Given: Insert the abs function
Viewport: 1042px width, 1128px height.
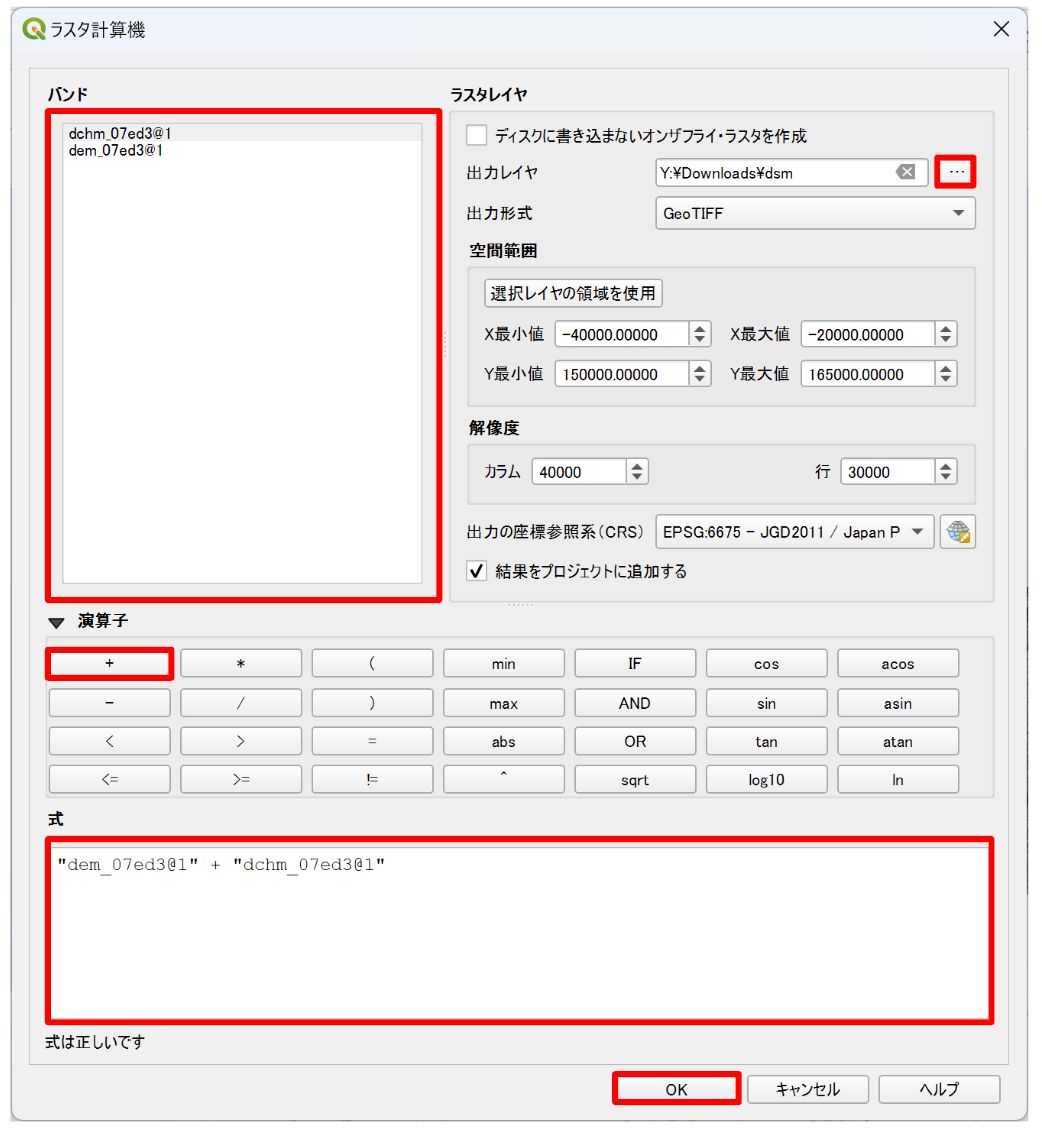Looking at the screenshot, I should pyautogui.click(x=504, y=741).
